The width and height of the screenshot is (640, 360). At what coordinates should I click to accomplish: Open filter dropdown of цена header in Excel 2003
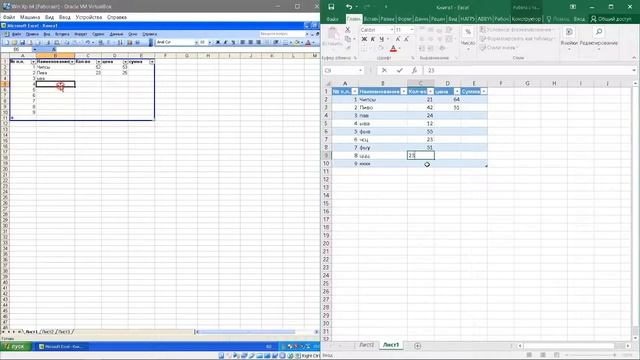point(125,62)
